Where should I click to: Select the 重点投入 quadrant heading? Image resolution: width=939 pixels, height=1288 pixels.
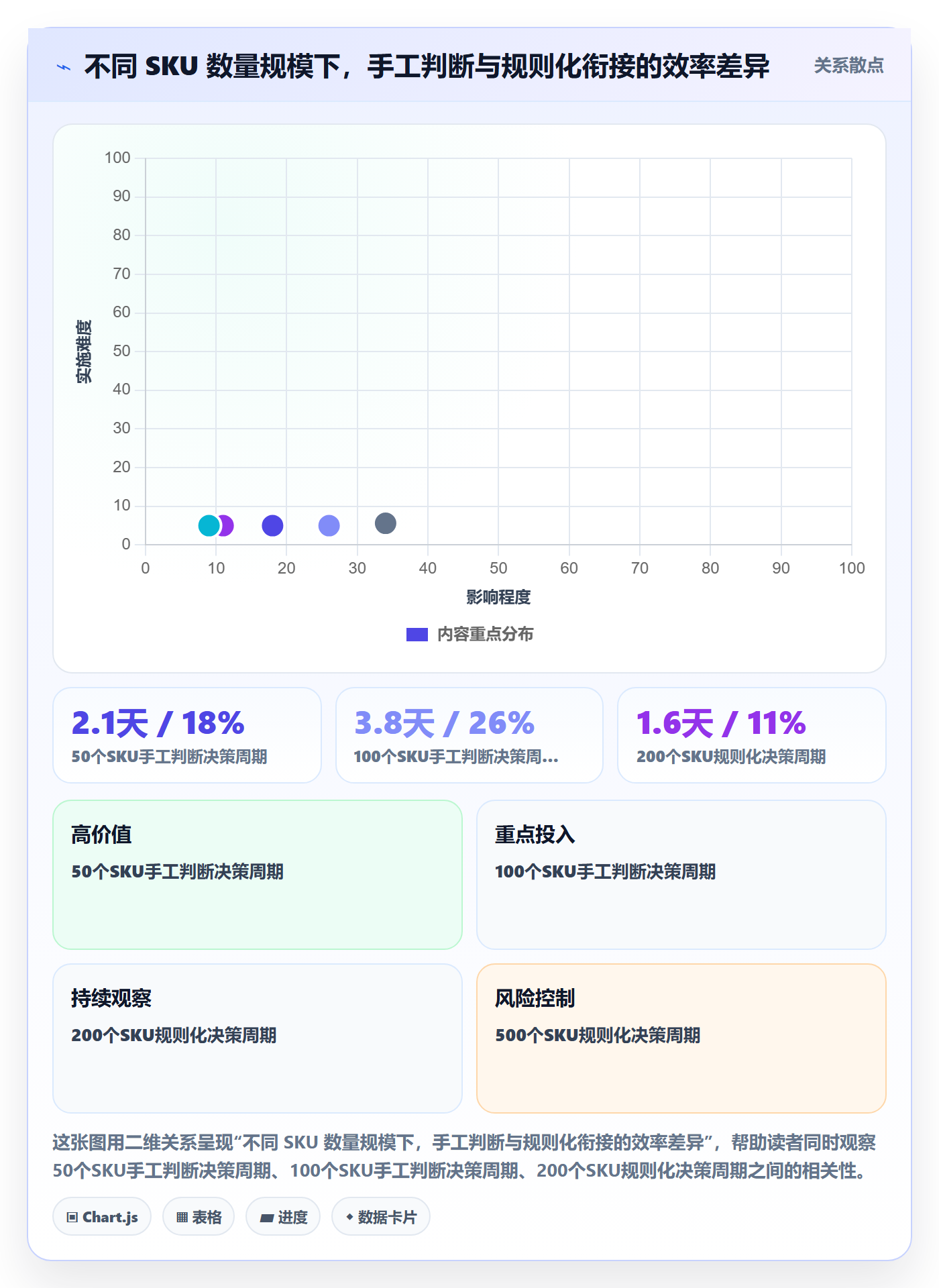(535, 835)
